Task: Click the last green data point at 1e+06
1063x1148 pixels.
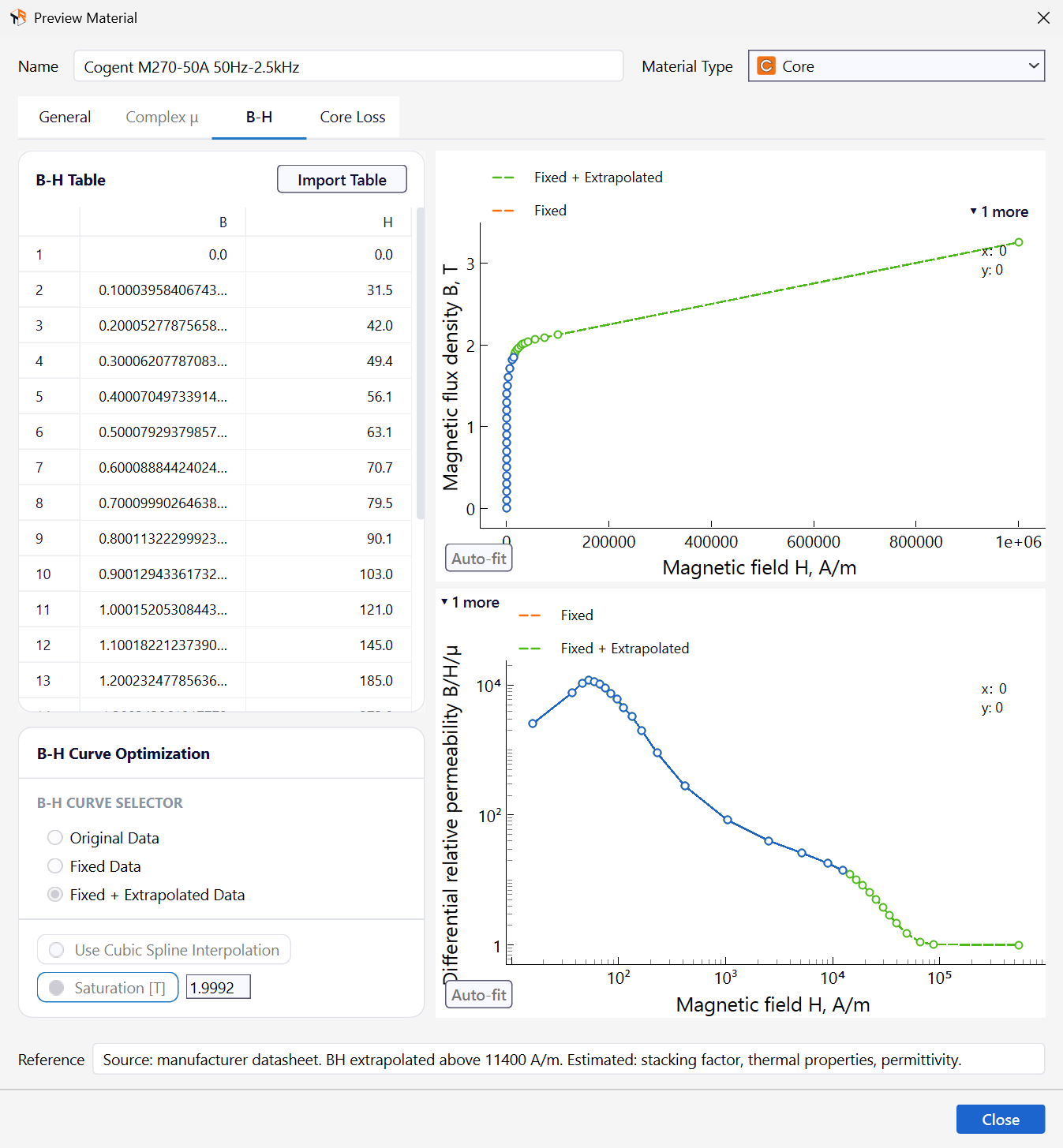Action: [1019, 242]
